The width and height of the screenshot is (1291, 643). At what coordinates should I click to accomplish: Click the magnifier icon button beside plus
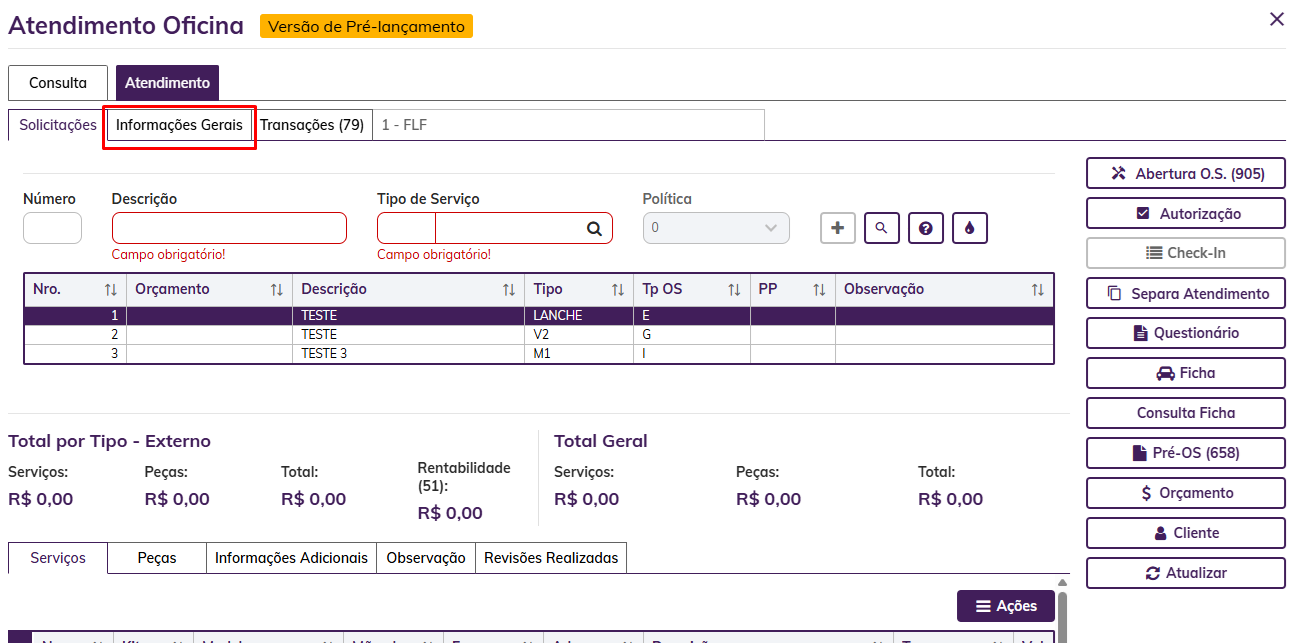coord(882,228)
